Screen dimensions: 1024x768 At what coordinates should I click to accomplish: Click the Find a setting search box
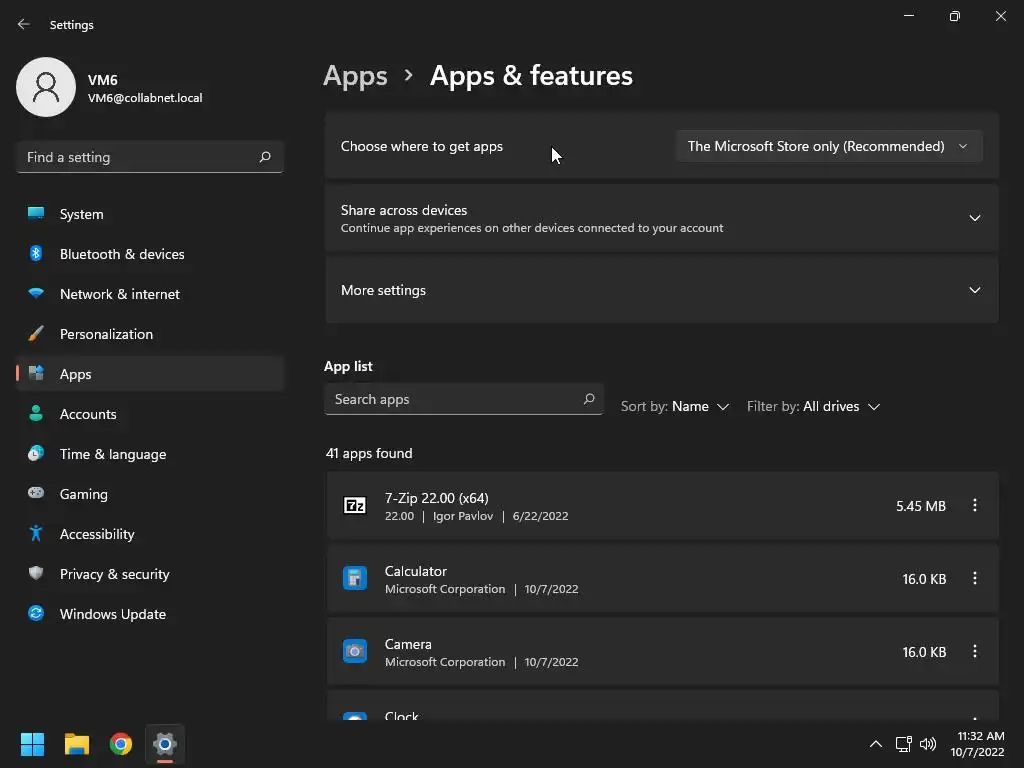coord(138,157)
